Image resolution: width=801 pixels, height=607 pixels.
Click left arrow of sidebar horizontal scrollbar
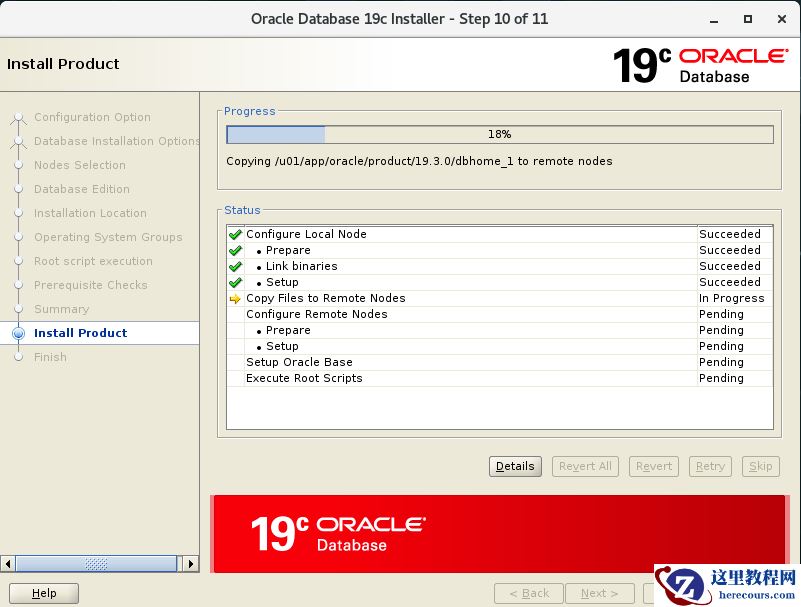8,564
